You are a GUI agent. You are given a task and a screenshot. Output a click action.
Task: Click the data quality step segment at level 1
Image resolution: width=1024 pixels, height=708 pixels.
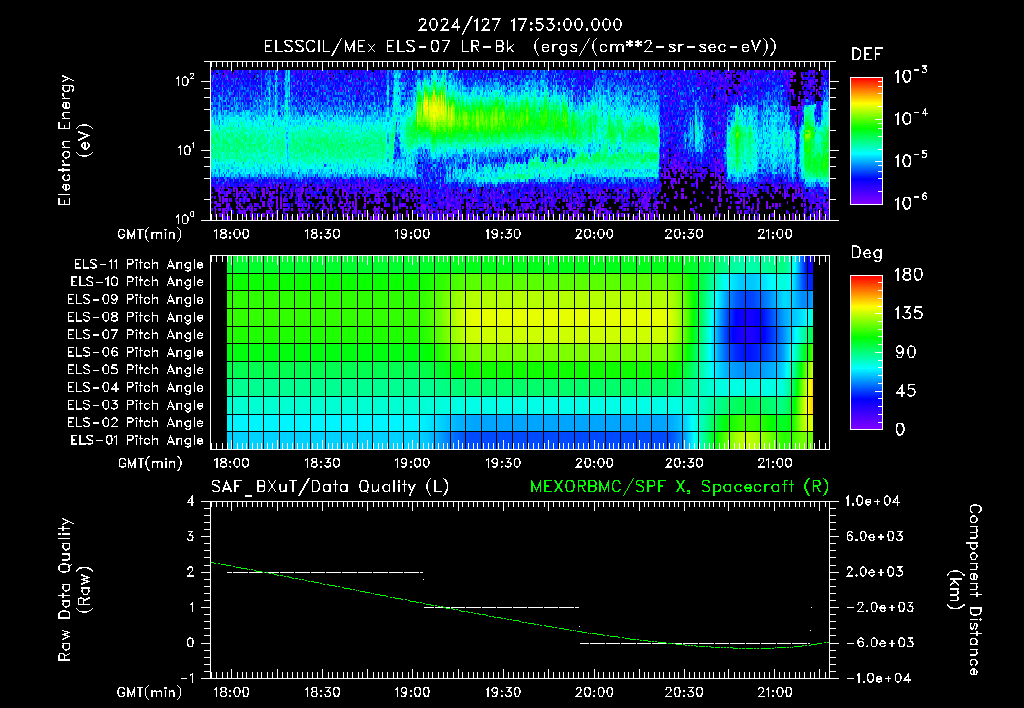[x=502, y=607]
